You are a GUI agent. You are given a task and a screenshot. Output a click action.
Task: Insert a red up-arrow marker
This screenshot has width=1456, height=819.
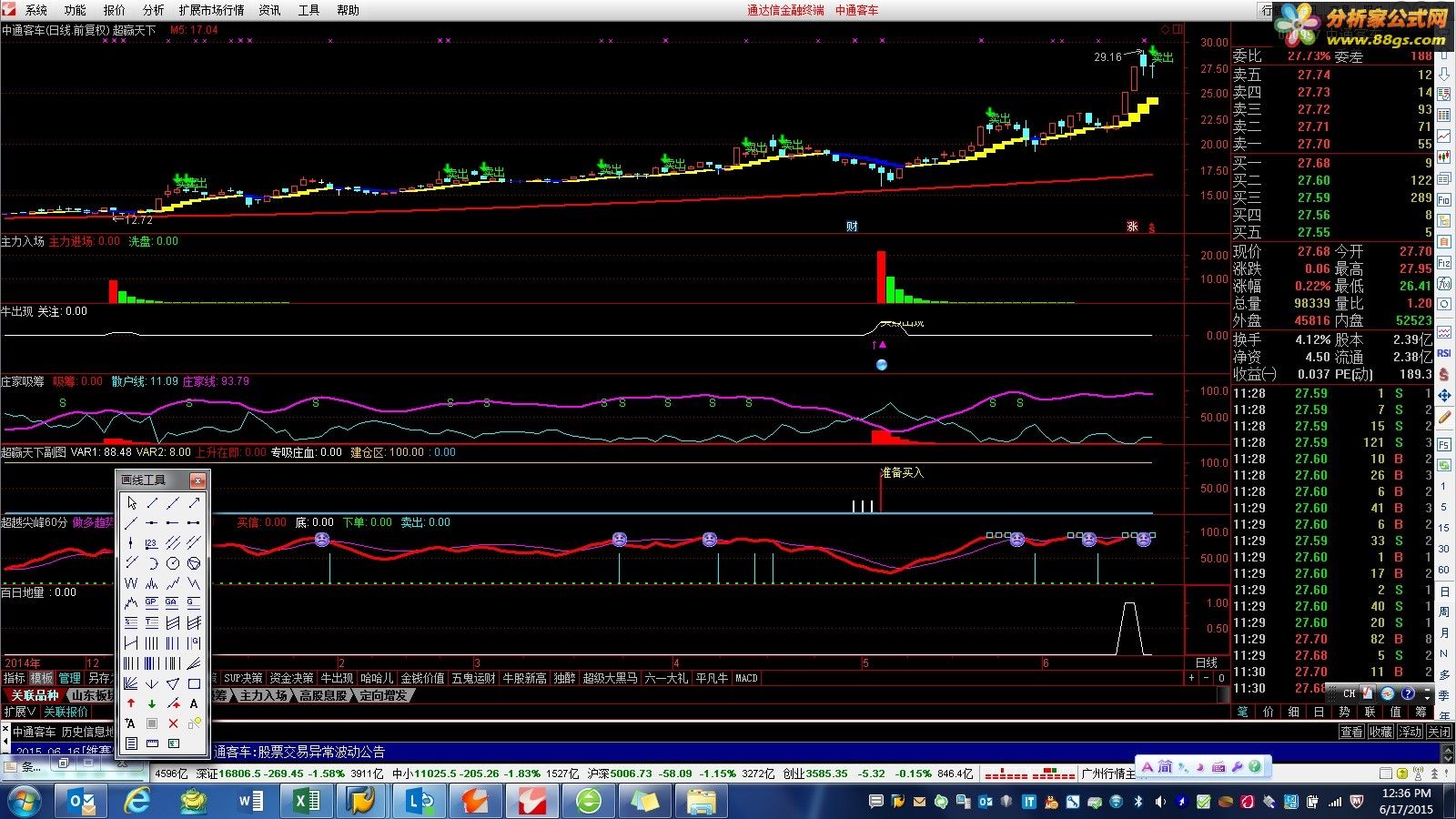[x=131, y=703]
